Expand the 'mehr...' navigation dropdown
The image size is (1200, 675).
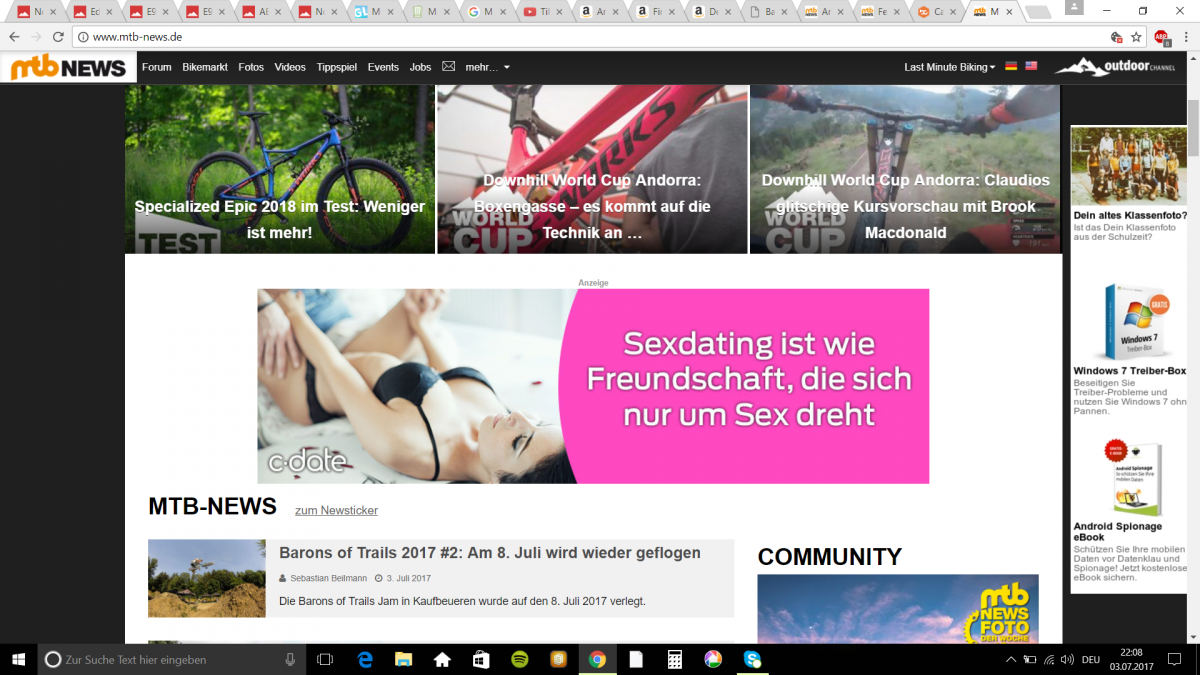488,67
